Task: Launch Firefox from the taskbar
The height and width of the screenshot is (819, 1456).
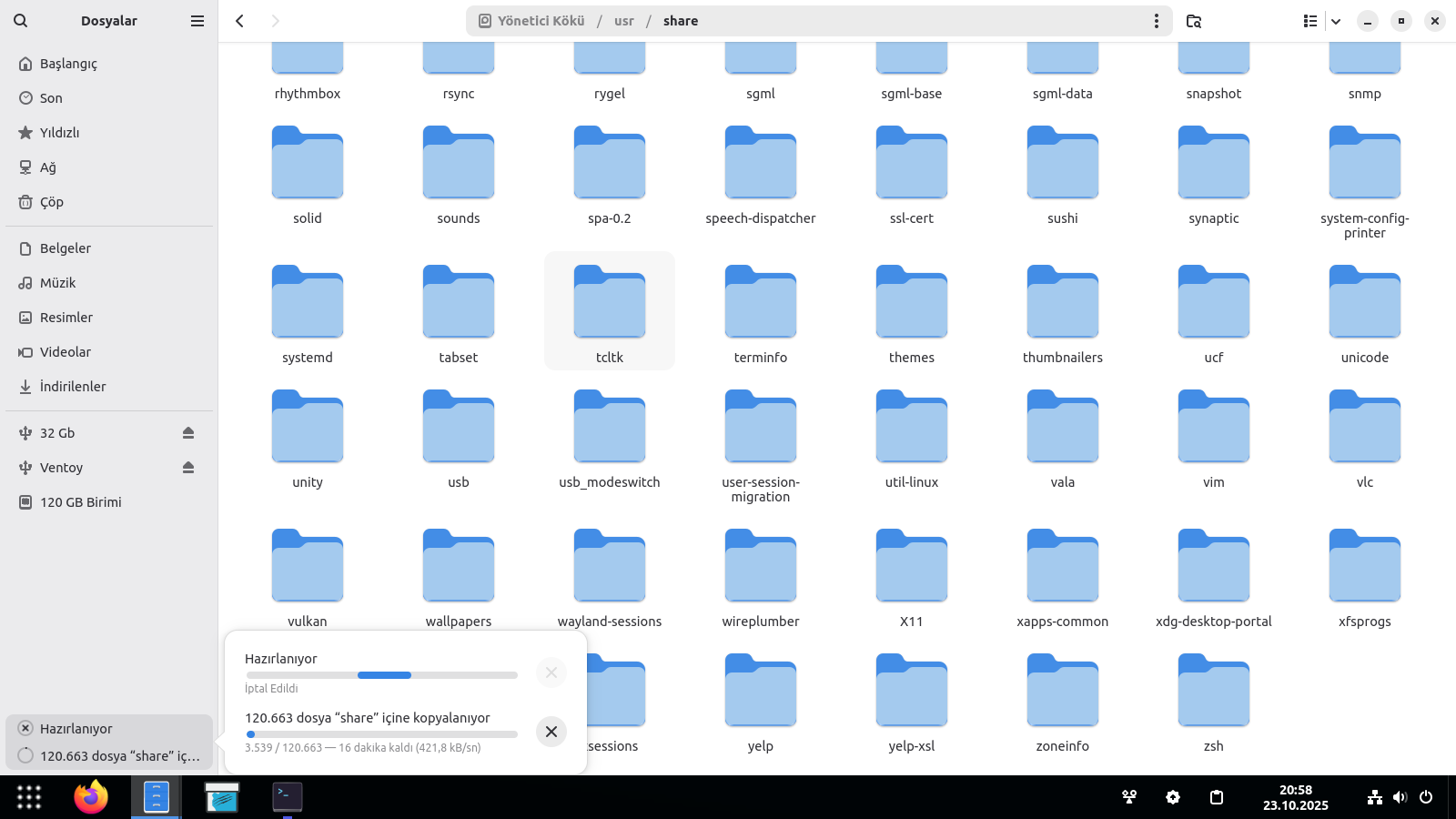Action: click(91, 797)
